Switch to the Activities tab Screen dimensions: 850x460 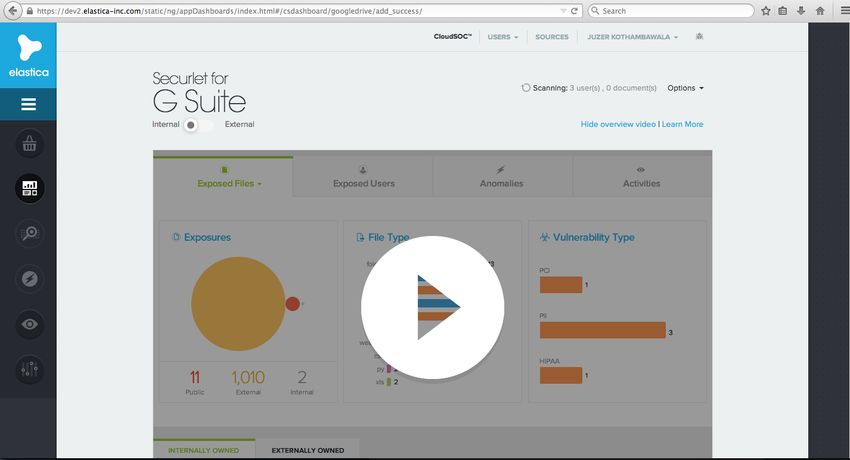tap(641, 177)
